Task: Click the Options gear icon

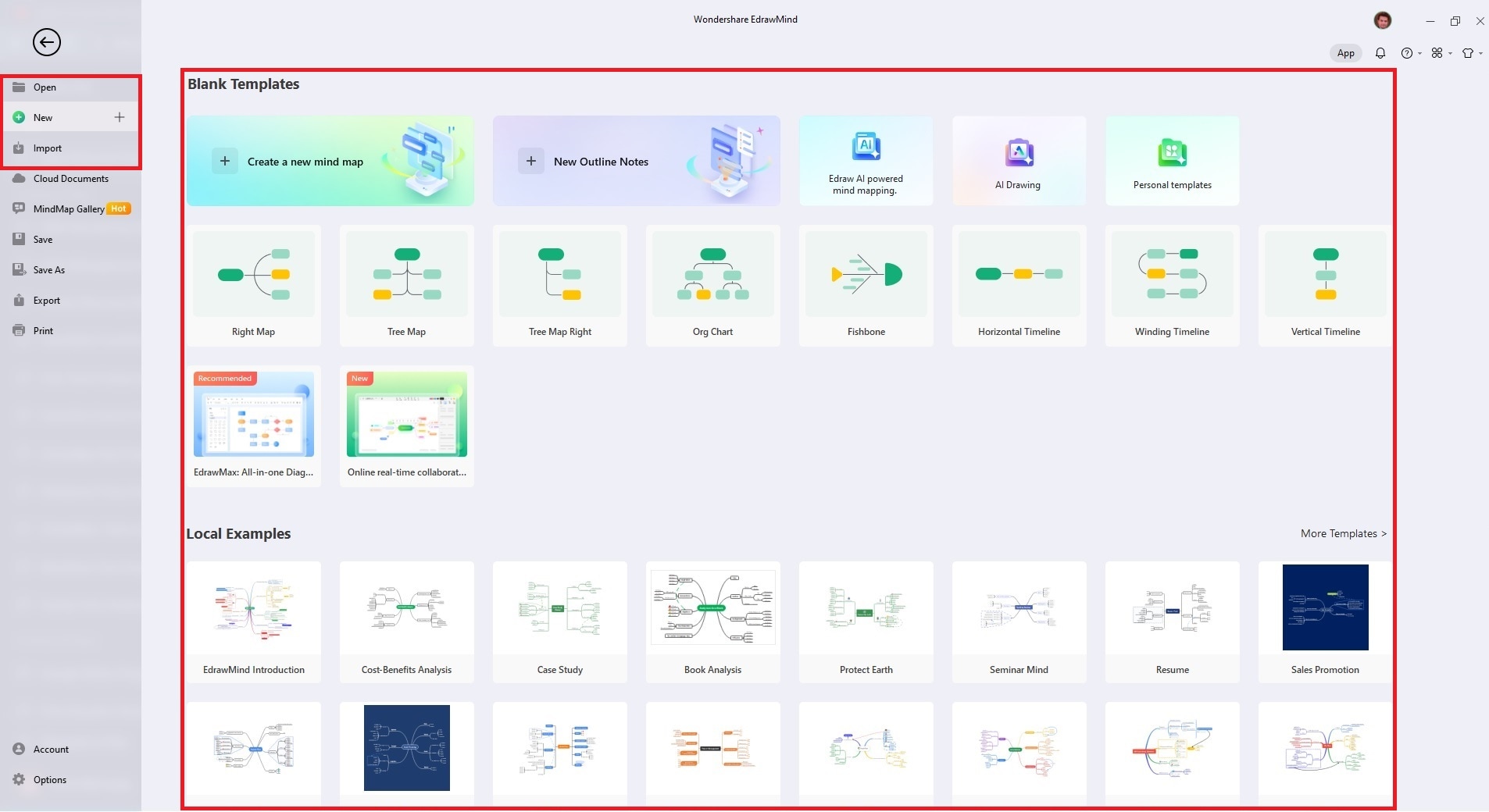Action: pos(19,779)
